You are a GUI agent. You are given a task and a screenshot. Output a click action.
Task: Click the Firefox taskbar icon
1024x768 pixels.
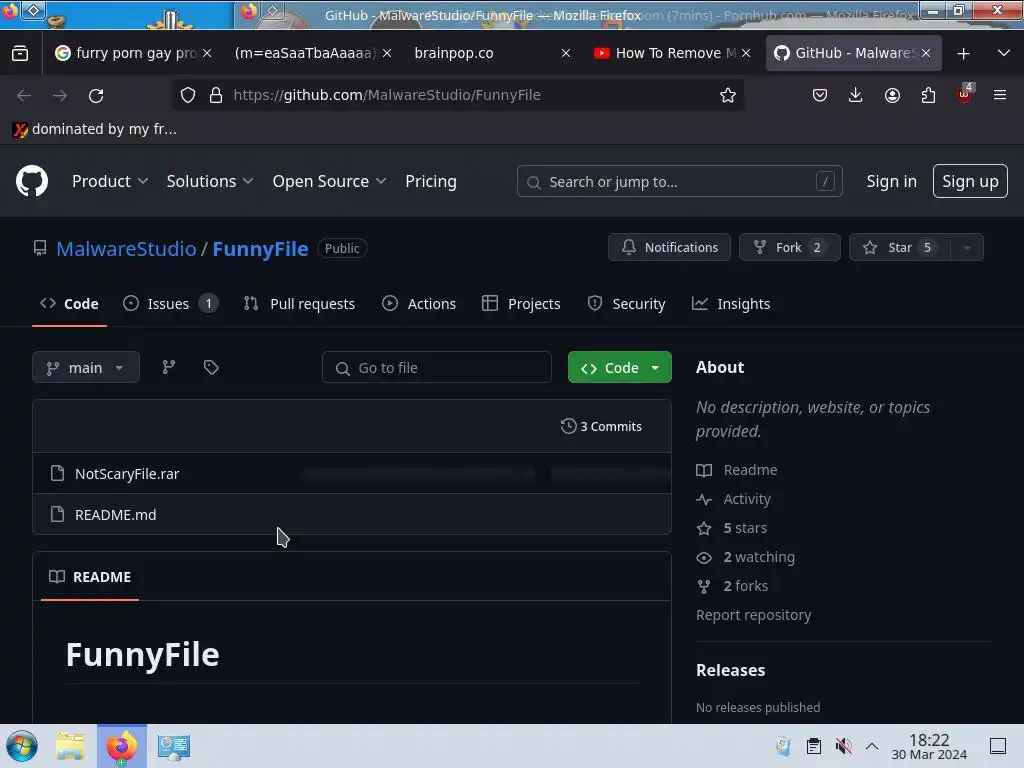click(122, 746)
